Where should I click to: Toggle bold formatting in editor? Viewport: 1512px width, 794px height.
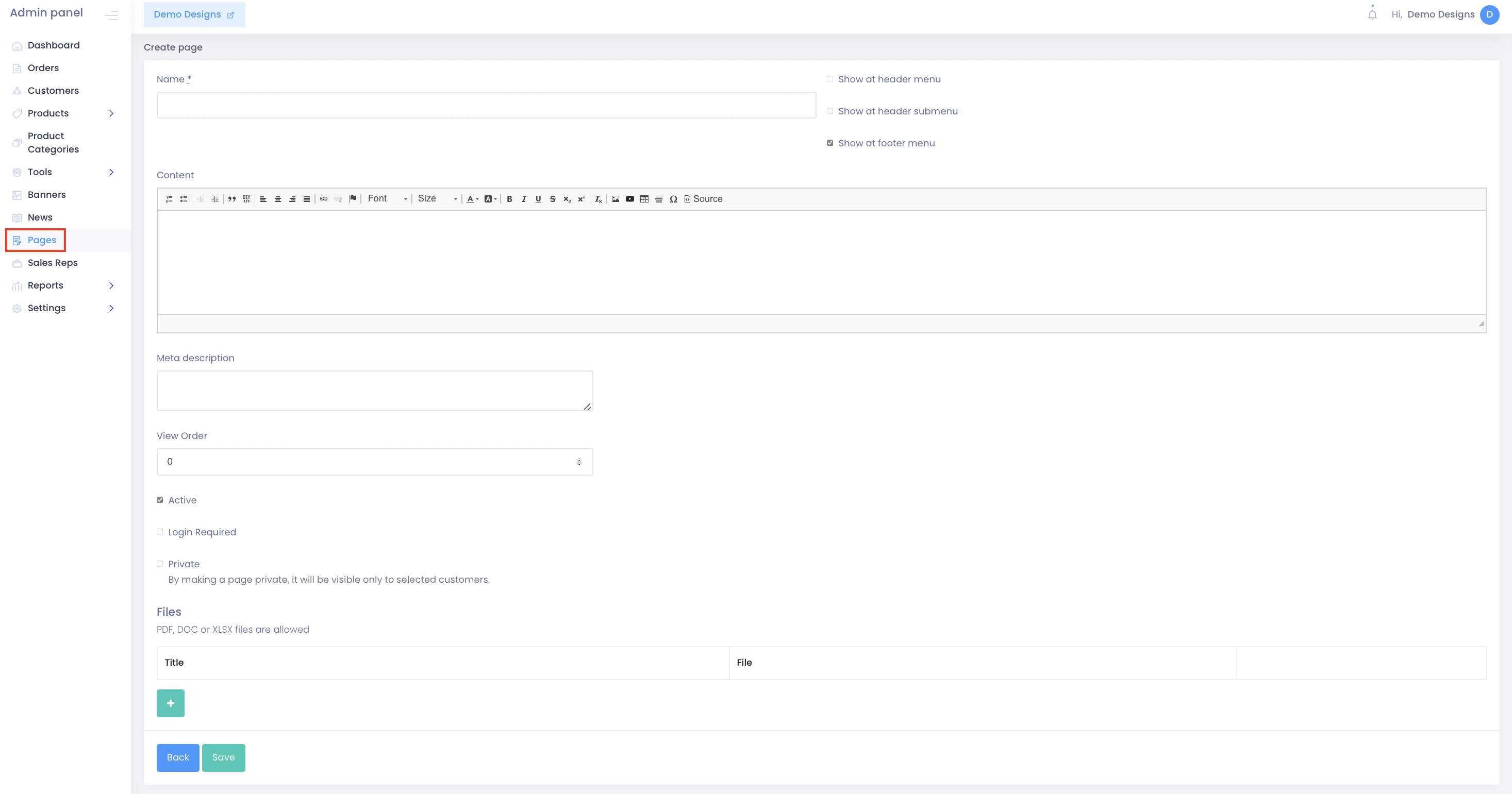tap(509, 199)
